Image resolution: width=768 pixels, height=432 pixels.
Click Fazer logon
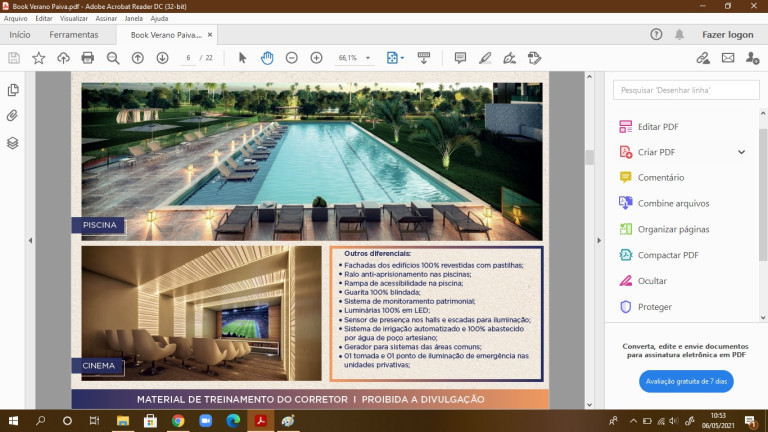click(728, 35)
